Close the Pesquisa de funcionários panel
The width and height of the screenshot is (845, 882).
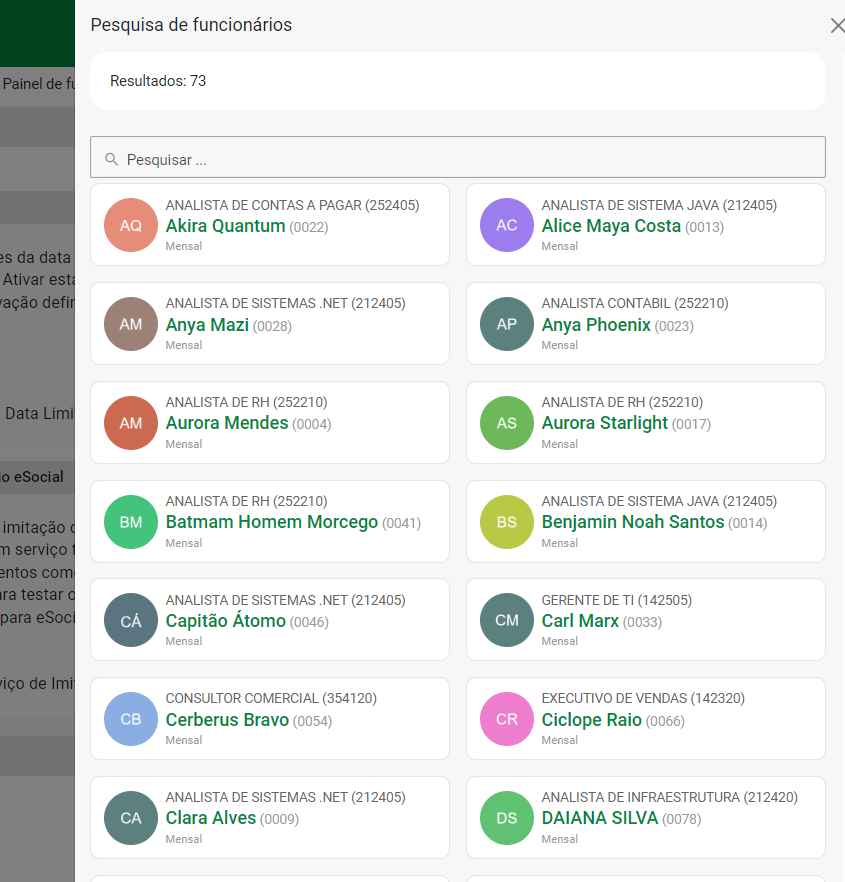(x=837, y=26)
